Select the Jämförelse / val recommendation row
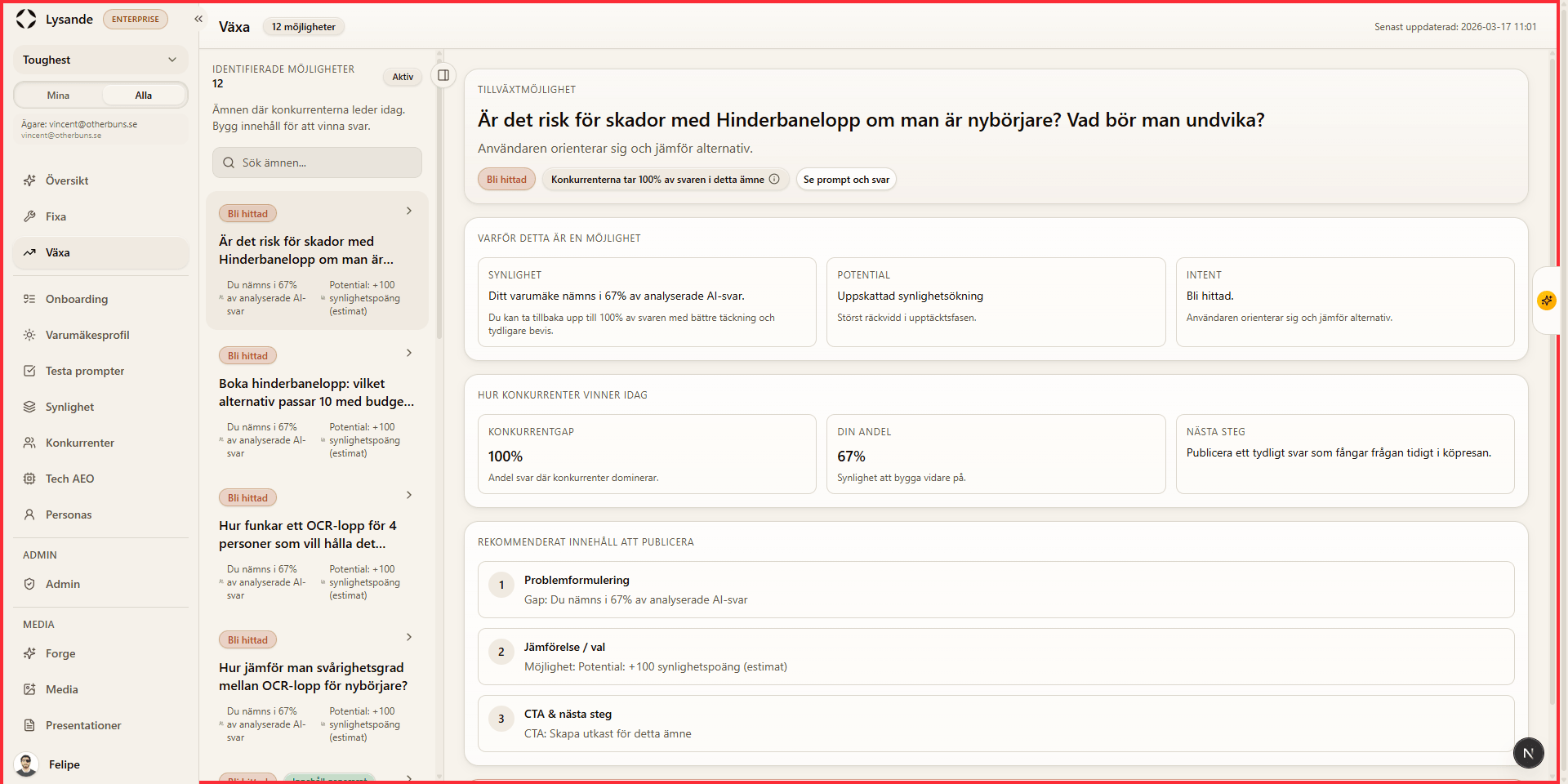 [x=996, y=657]
